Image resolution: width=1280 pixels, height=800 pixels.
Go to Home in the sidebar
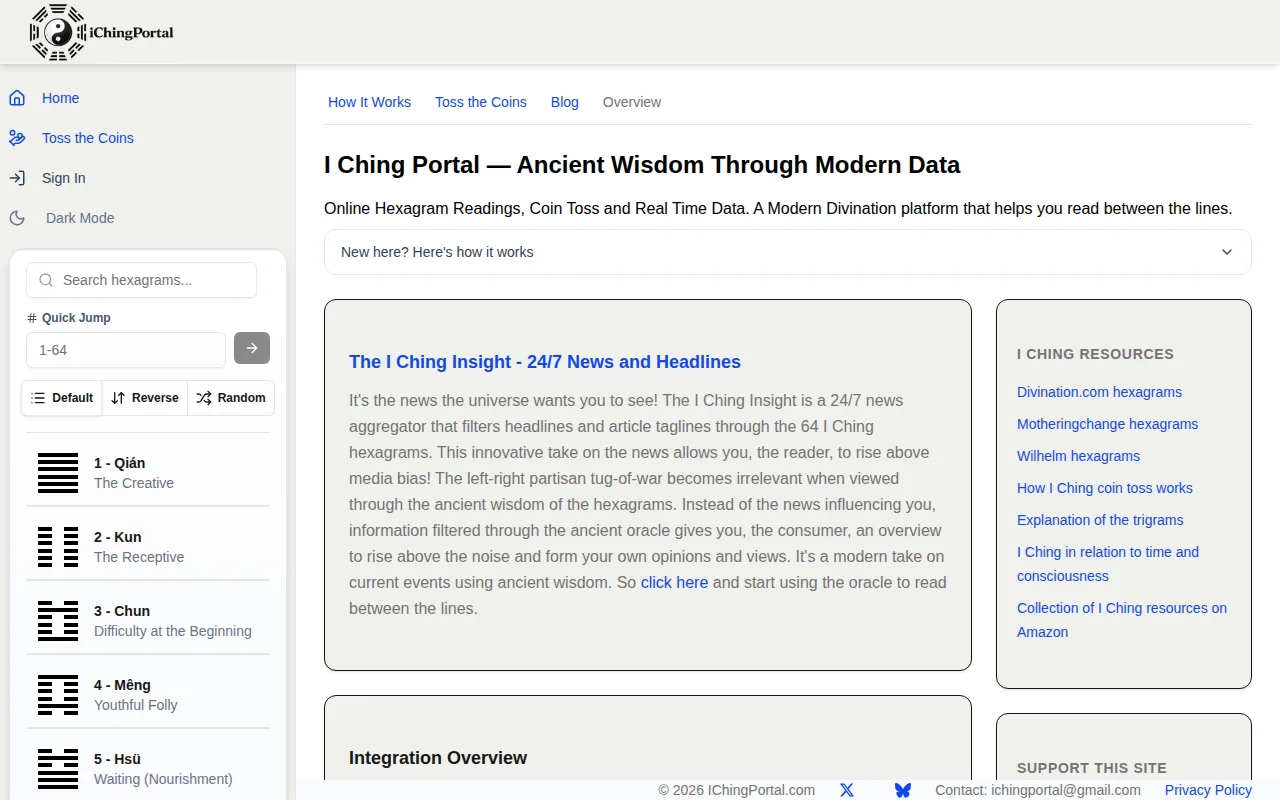tap(61, 98)
